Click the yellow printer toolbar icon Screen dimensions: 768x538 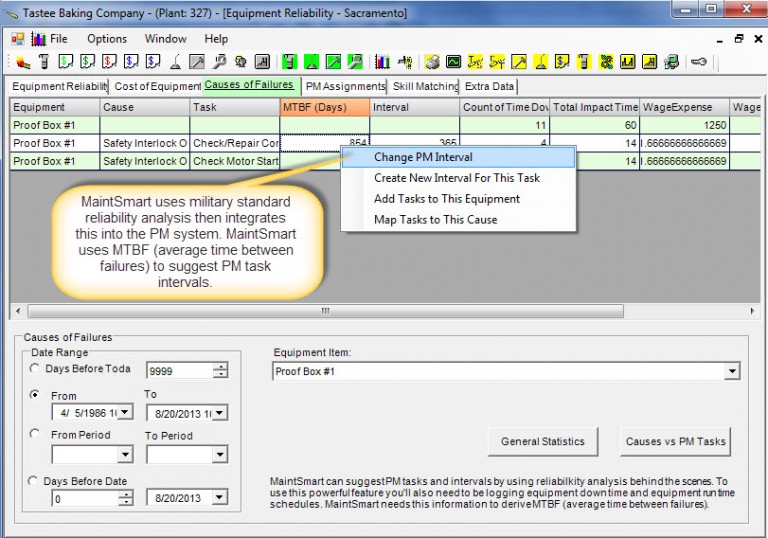click(x=432, y=62)
